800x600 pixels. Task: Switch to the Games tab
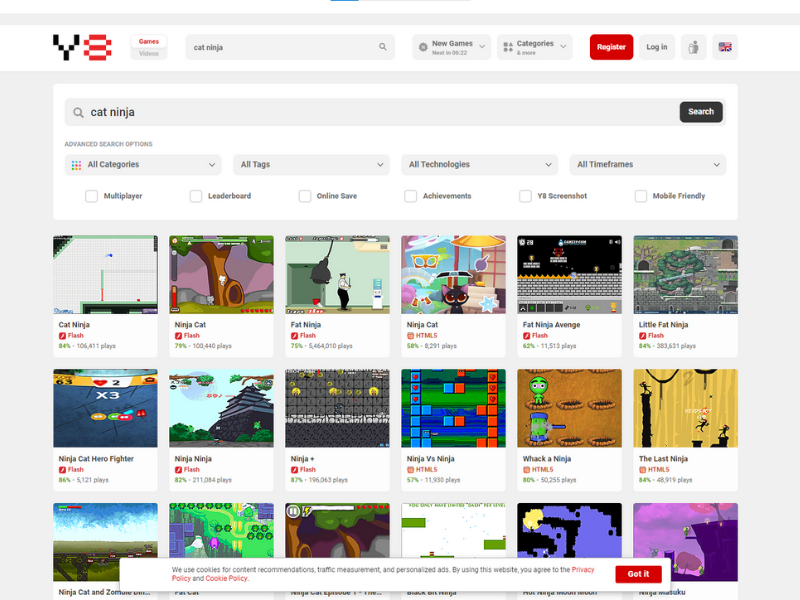pos(148,41)
